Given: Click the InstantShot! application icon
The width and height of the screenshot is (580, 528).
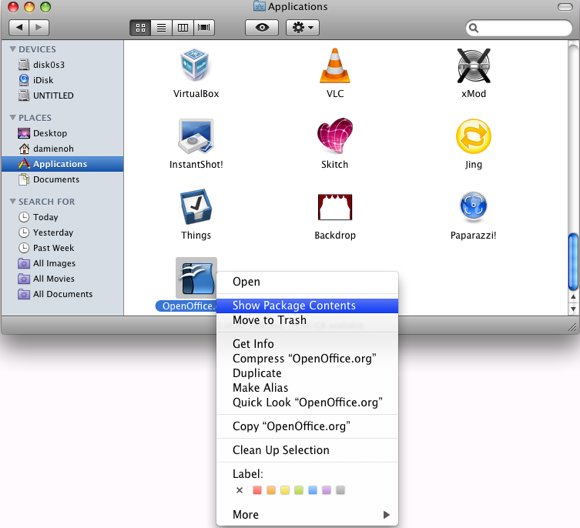Looking at the screenshot, I should click(196, 136).
